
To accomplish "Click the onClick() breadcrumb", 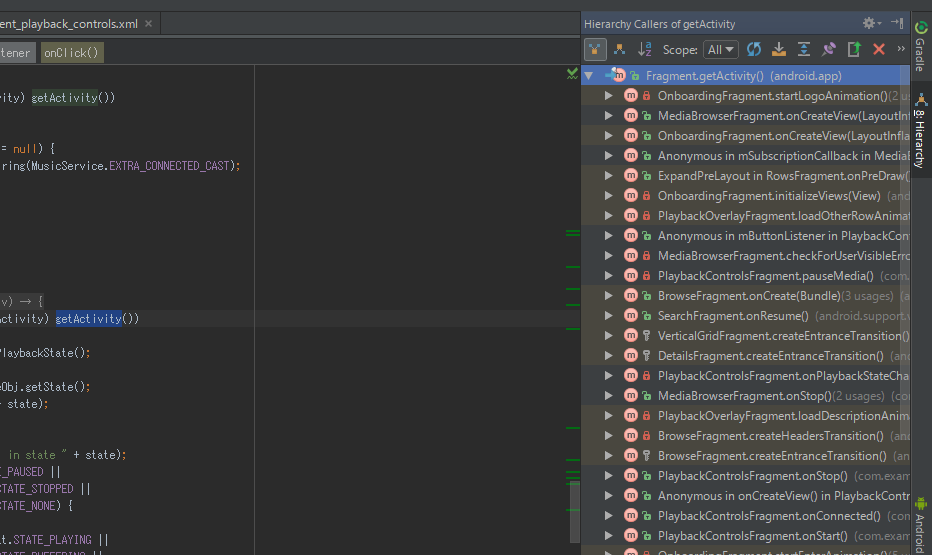I will [72, 53].
